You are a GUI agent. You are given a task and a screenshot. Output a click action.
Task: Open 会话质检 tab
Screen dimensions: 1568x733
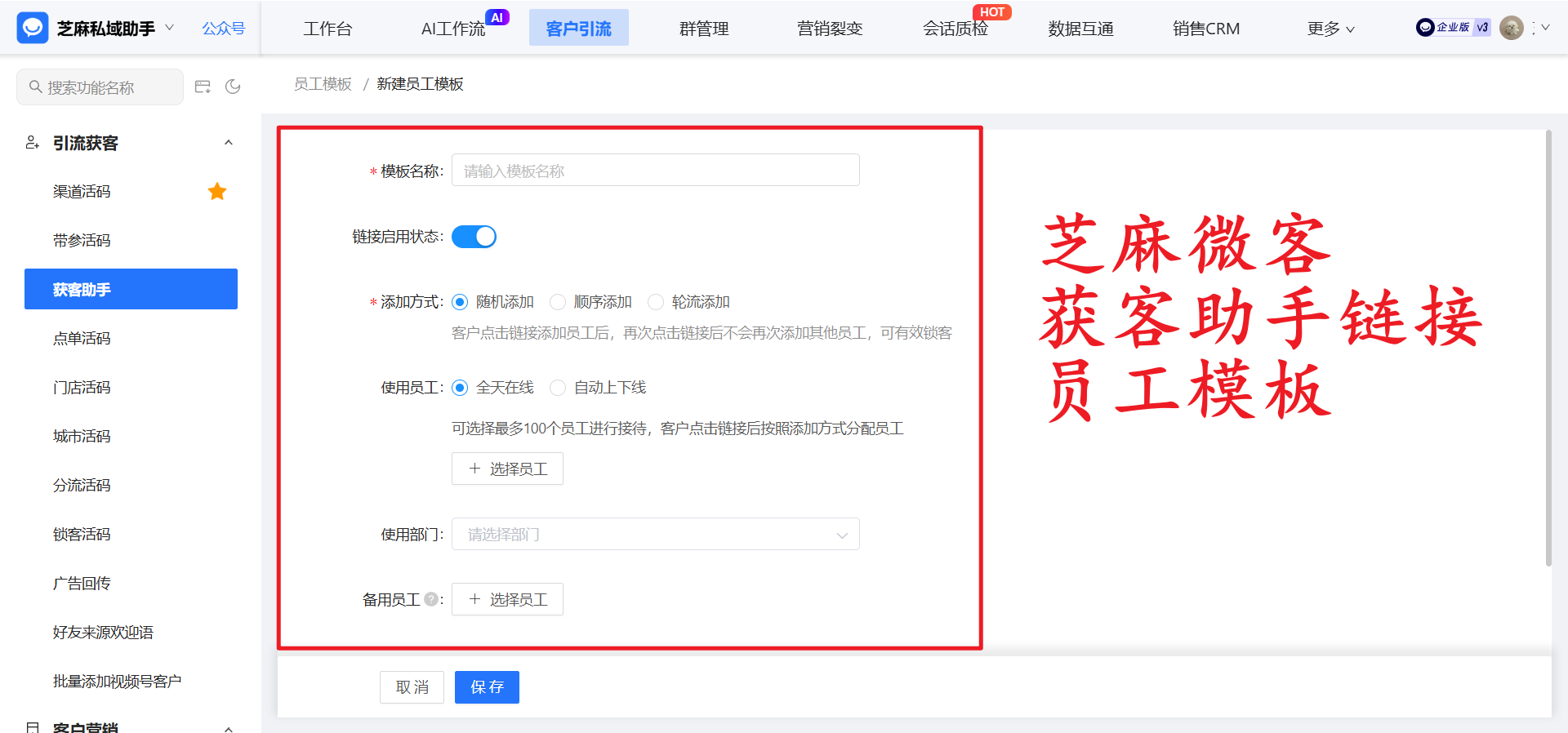click(955, 29)
